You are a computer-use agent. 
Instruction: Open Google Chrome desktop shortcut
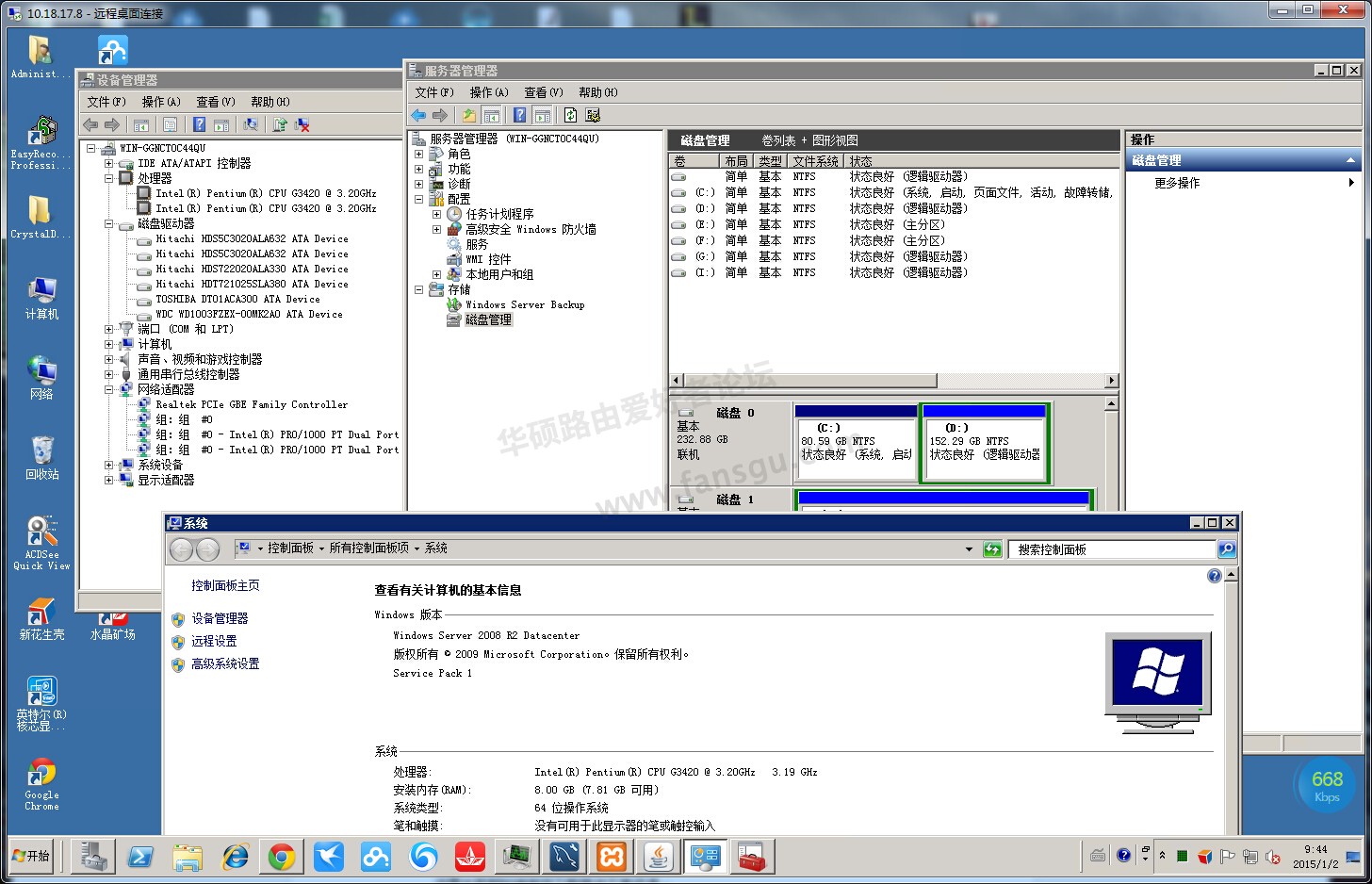click(41, 784)
